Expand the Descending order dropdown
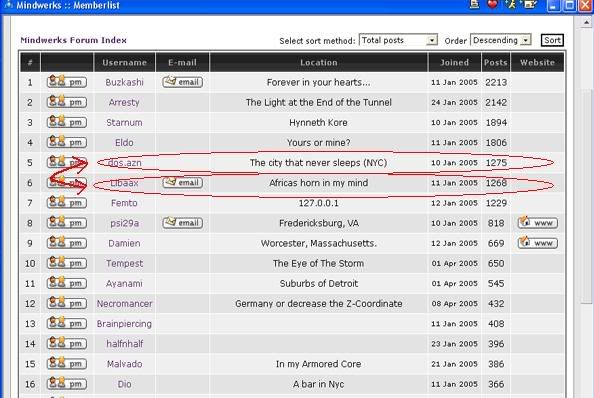The width and height of the screenshot is (594, 398). pyautogui.click(x=500, y=40)
